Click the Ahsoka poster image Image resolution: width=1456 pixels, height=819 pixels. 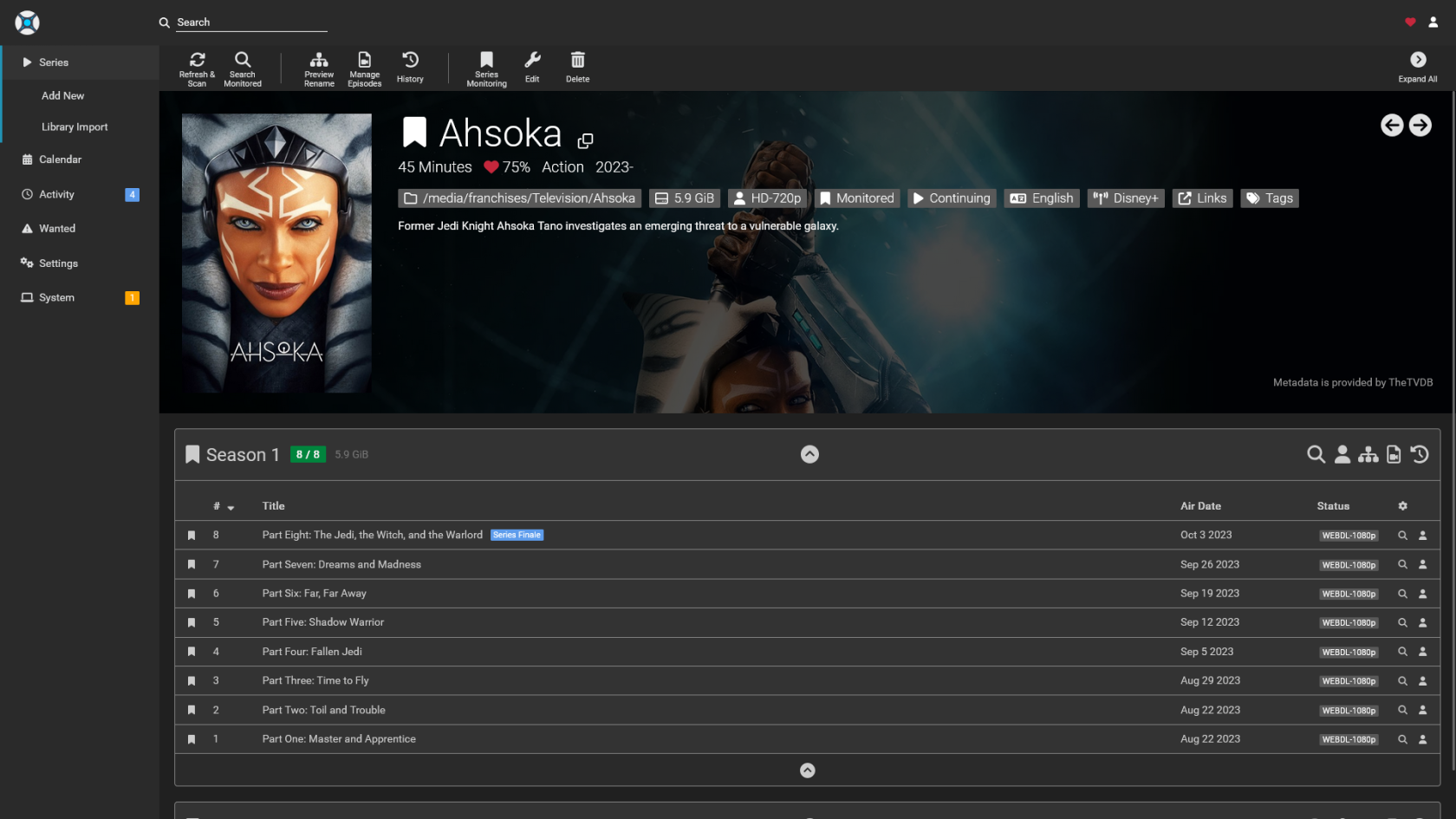[276, 253]
